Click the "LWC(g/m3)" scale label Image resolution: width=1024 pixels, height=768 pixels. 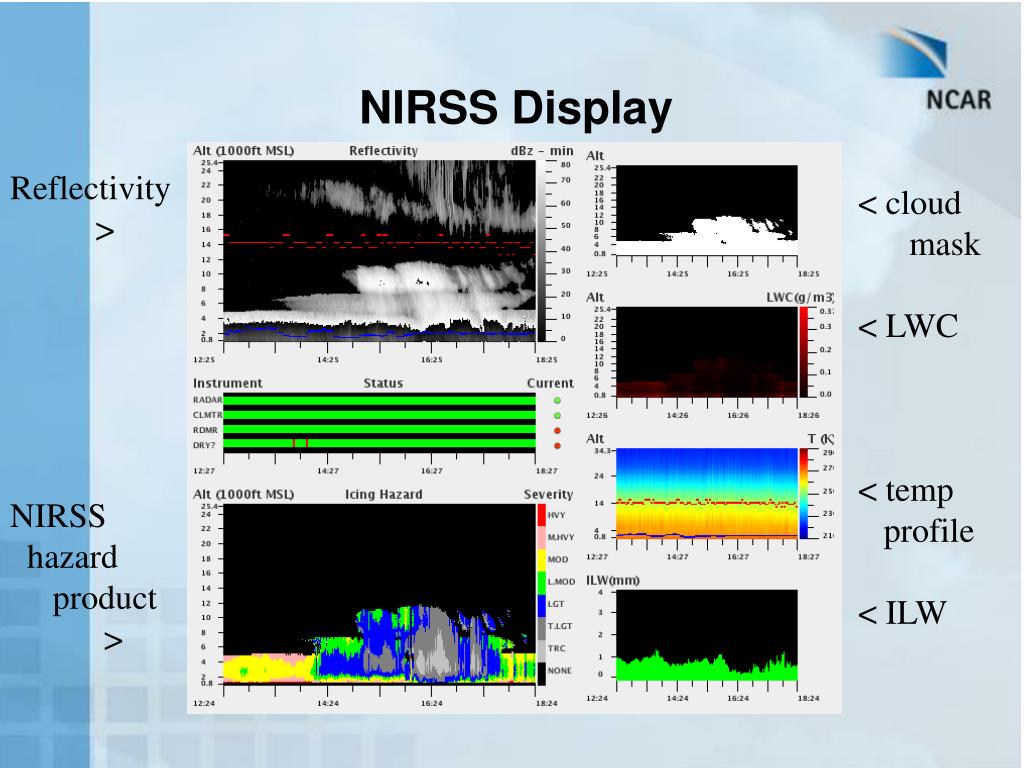click(800, 297)
